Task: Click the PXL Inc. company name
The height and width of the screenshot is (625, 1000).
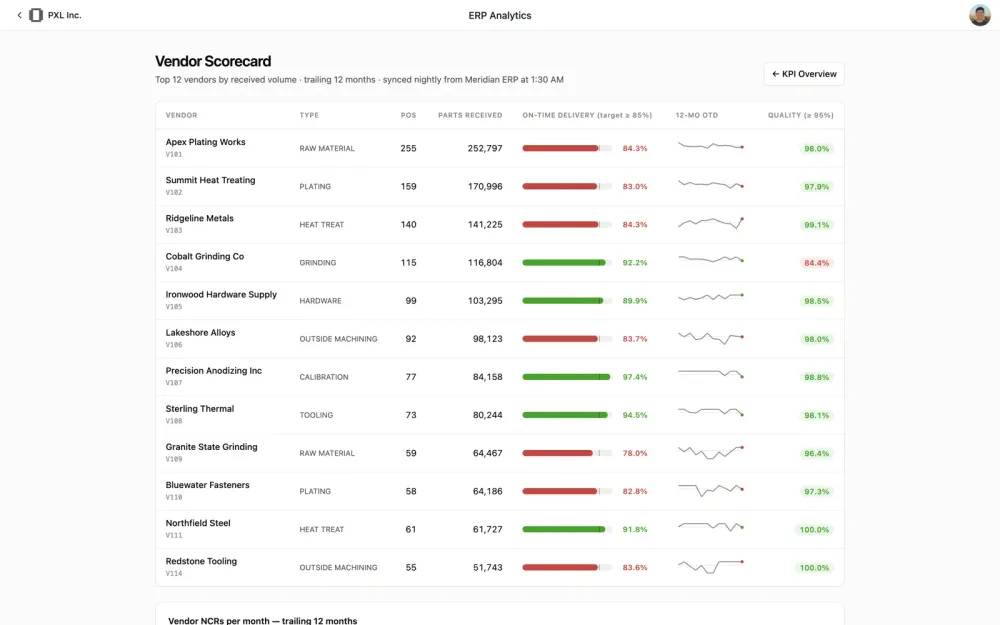Action: pyautogui.click(x=64, y=15)
